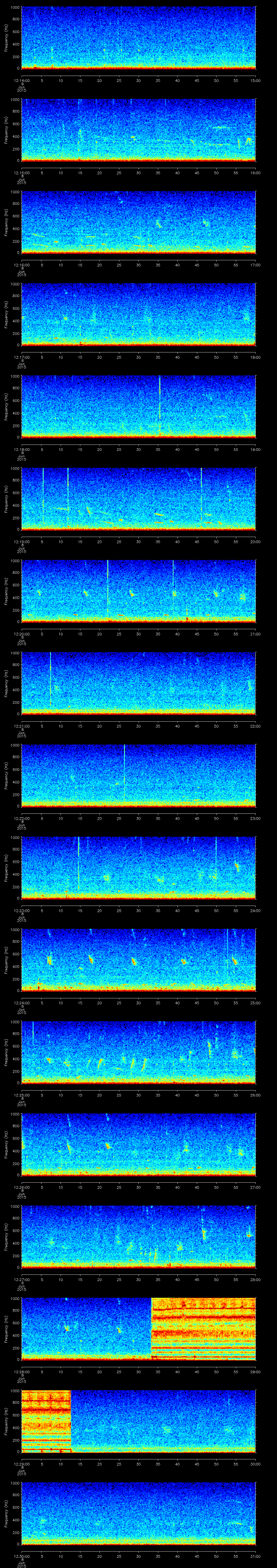Click the 1000 Hz tick label on top spectrogram

(x=14, y=7)
